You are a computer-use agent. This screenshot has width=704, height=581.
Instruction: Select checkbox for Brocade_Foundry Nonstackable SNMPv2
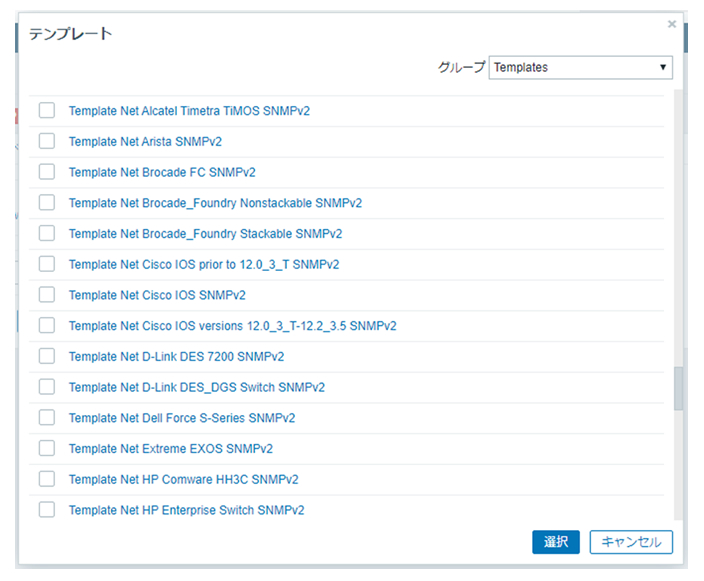(x=47, y=202)
